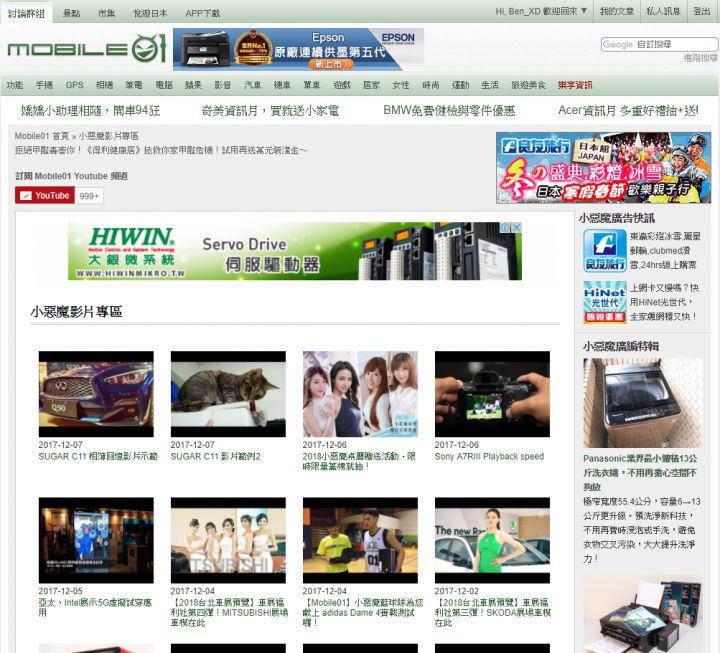Click 進階搜尋 advanced search link
The image size is (720, 653).
click(x=700, y=58)
